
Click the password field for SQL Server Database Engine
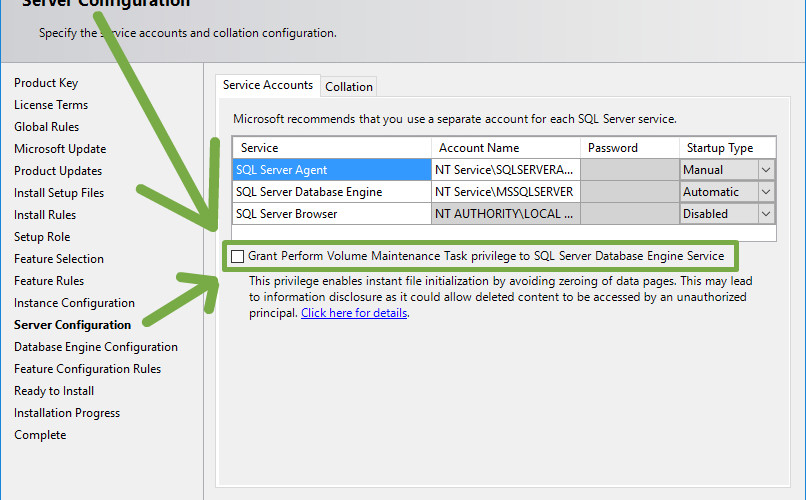pyautogui.click(x=630, y=192)
